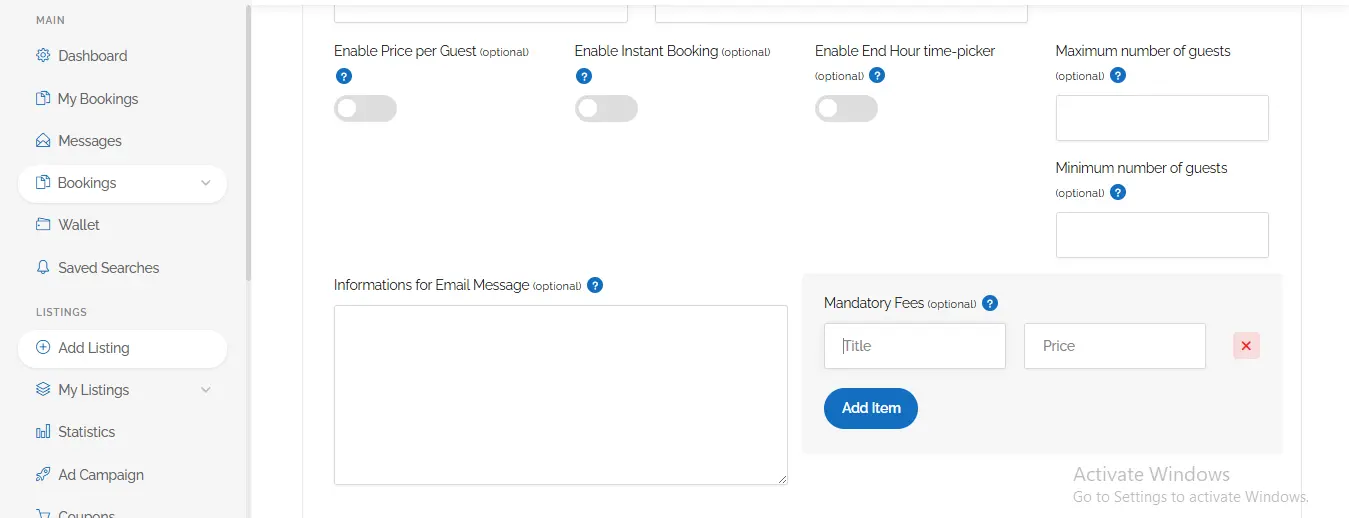Screen dimensions: 1349x518
Task: Remove the mandatory fee row with red X
Action: click(x=1246, y=346)
